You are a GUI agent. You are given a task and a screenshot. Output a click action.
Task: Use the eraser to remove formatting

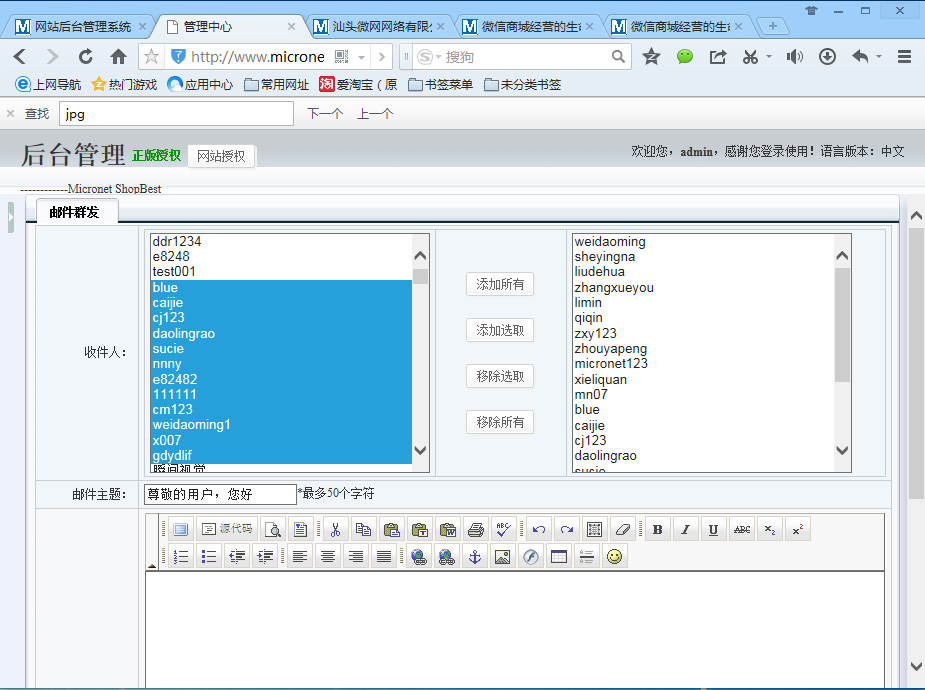tap(622, 529)
